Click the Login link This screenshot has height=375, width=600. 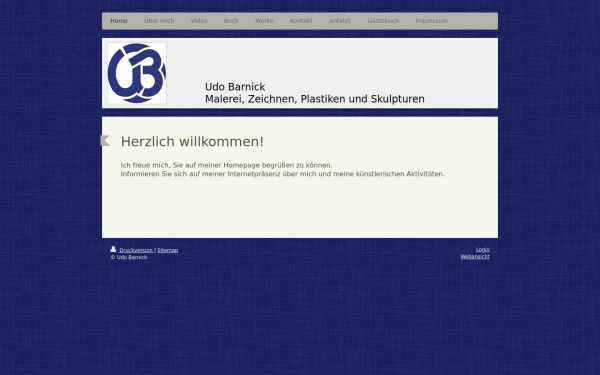click(x=483, y=249)
